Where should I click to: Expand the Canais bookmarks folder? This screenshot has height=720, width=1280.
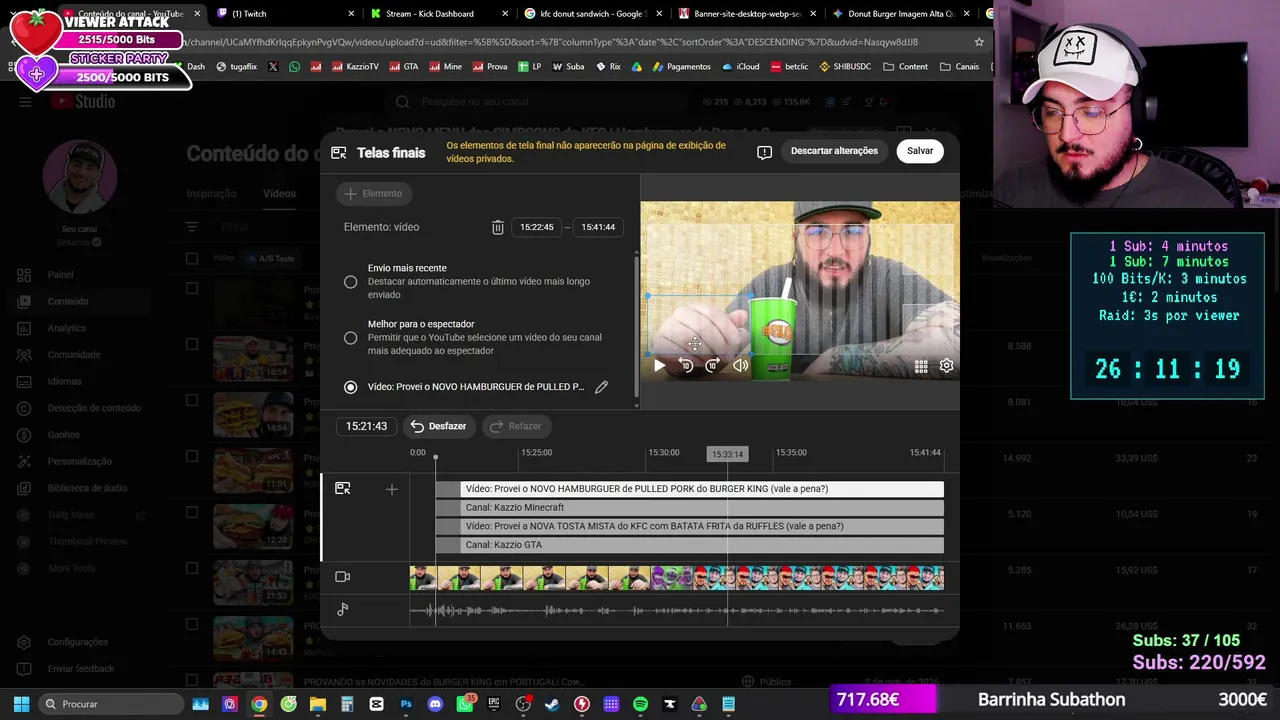959,67
